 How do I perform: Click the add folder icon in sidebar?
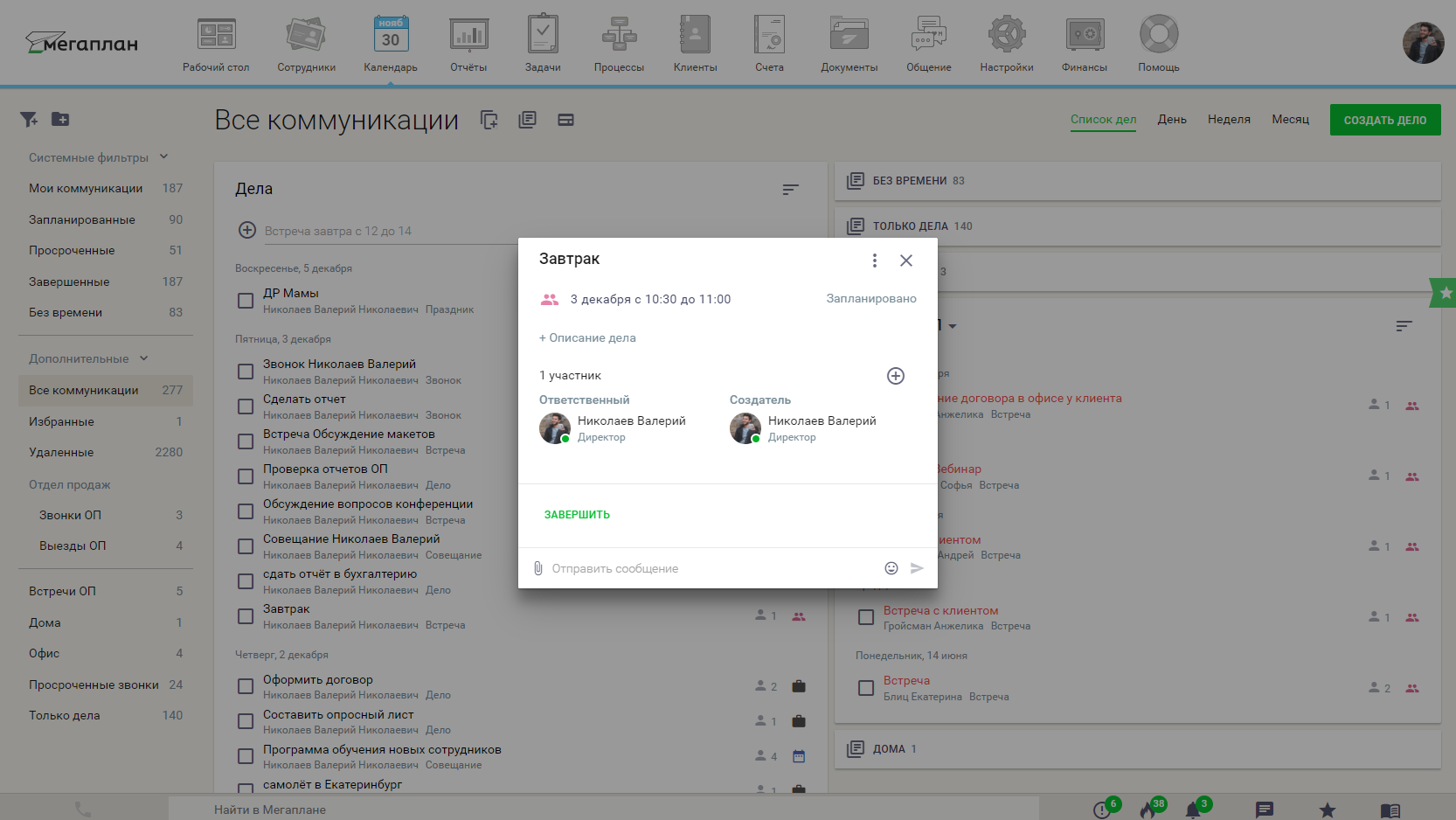60,119
